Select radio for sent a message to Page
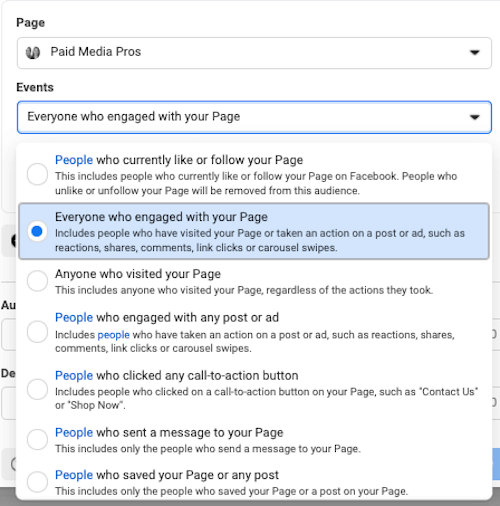This screenshot has width=500, height=506. [37, 439]
